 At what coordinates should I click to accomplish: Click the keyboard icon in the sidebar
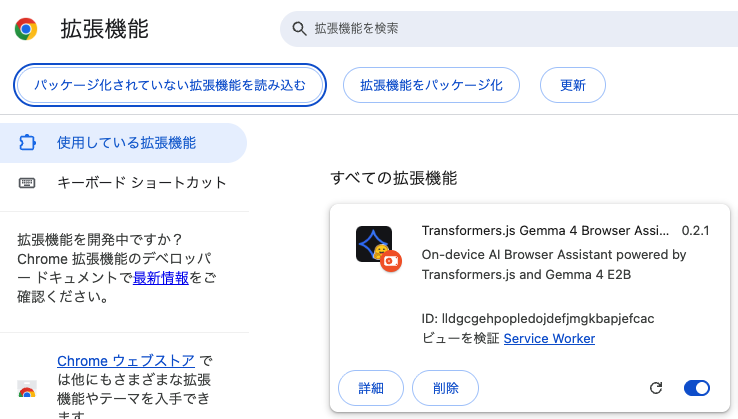[x=27, y=183]
